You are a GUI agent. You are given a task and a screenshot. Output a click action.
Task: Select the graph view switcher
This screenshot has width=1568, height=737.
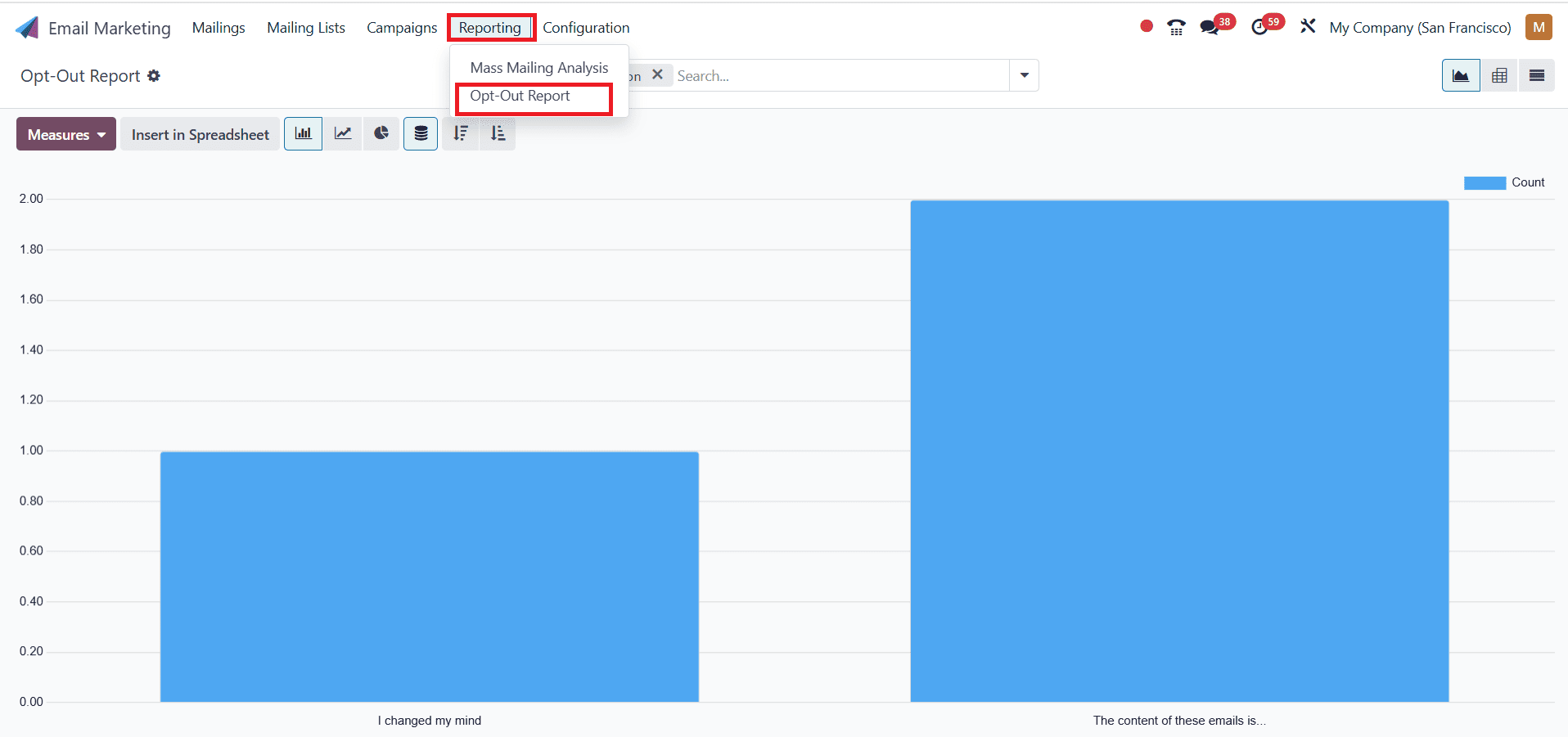coord(1461,75)
